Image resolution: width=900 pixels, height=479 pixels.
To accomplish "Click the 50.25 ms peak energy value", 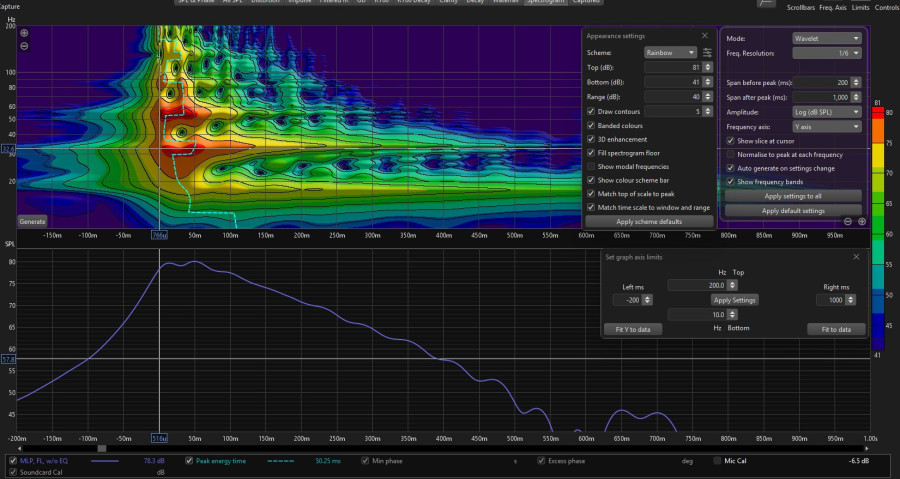I will [x=328, y=461].
